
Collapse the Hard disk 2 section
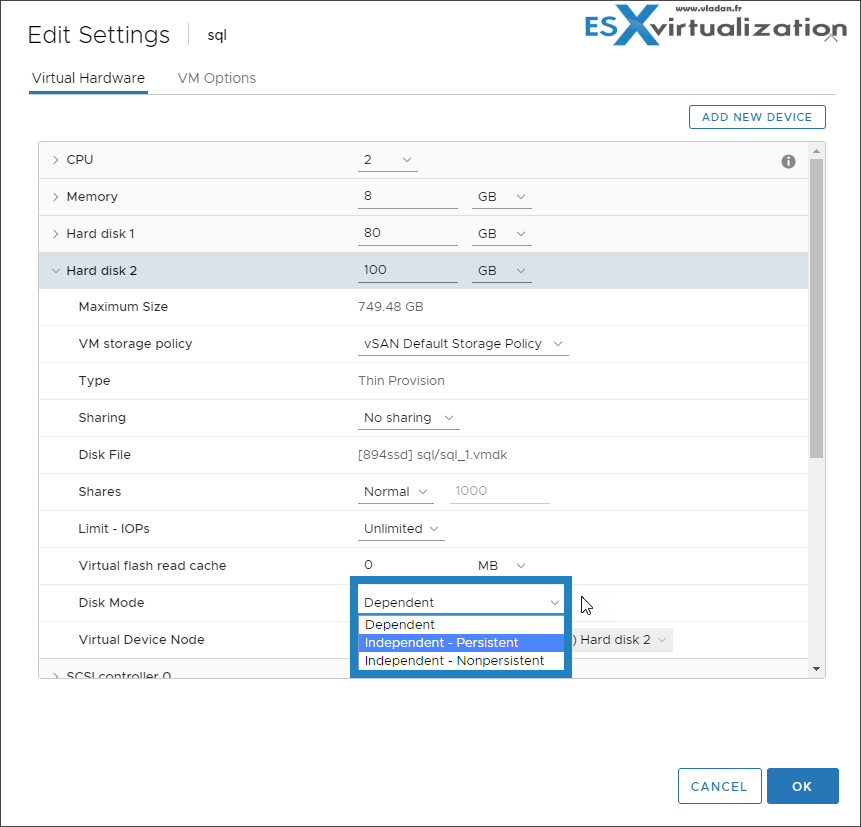pos(55,271)
